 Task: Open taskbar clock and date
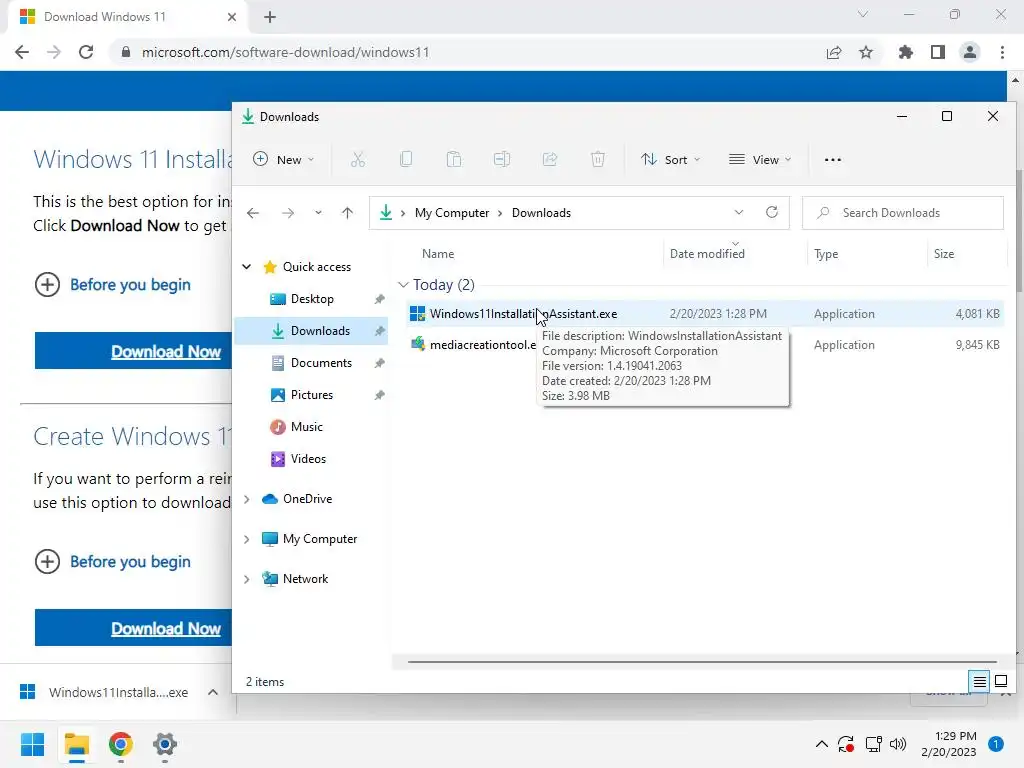pyautogui.click(x=949, y=744)
